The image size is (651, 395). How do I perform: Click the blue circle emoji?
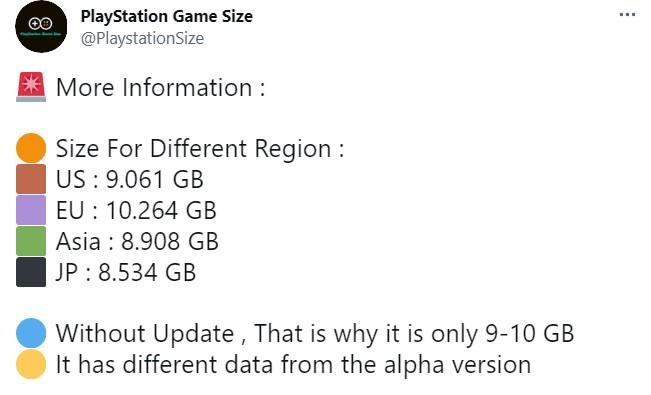point(31,333)
